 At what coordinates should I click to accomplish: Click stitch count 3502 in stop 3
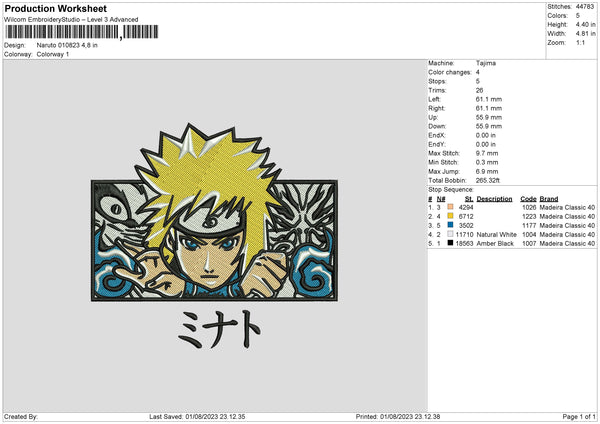[x=466, y=225]
